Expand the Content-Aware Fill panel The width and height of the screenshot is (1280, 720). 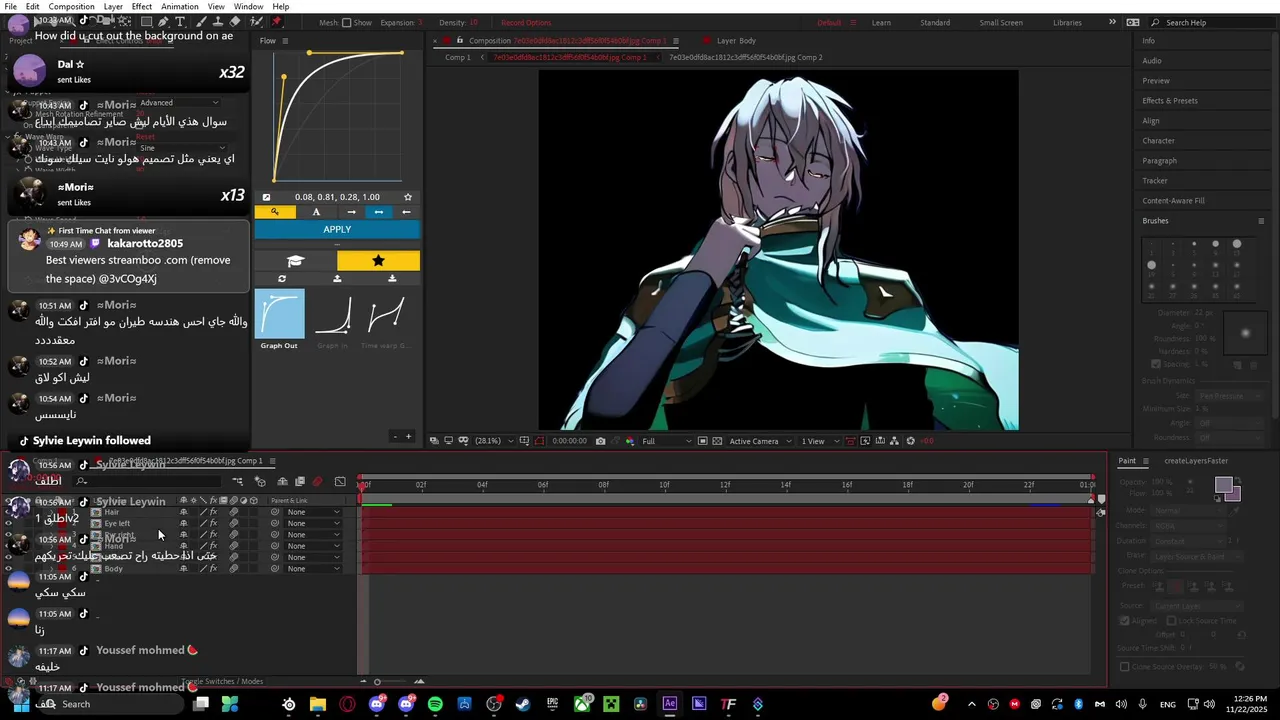pyautogui.click(x=1173, y=201)
